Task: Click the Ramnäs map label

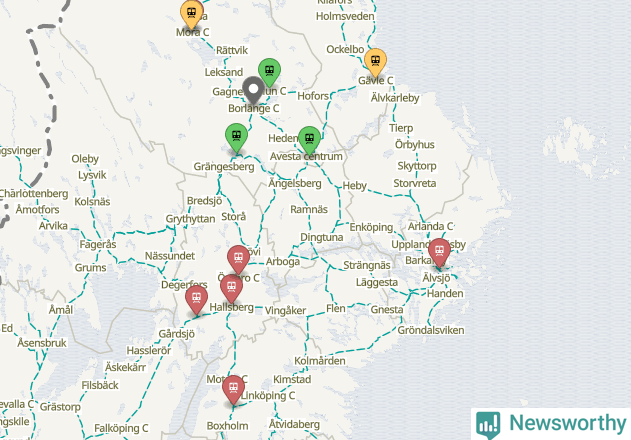Action: (309, 209)
